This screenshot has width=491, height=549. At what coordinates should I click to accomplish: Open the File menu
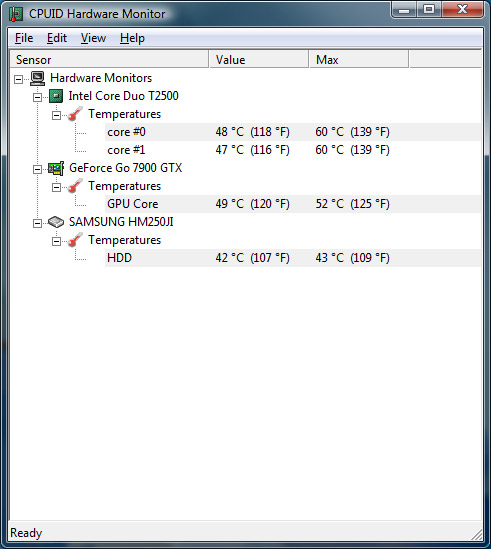click(24, 38)
